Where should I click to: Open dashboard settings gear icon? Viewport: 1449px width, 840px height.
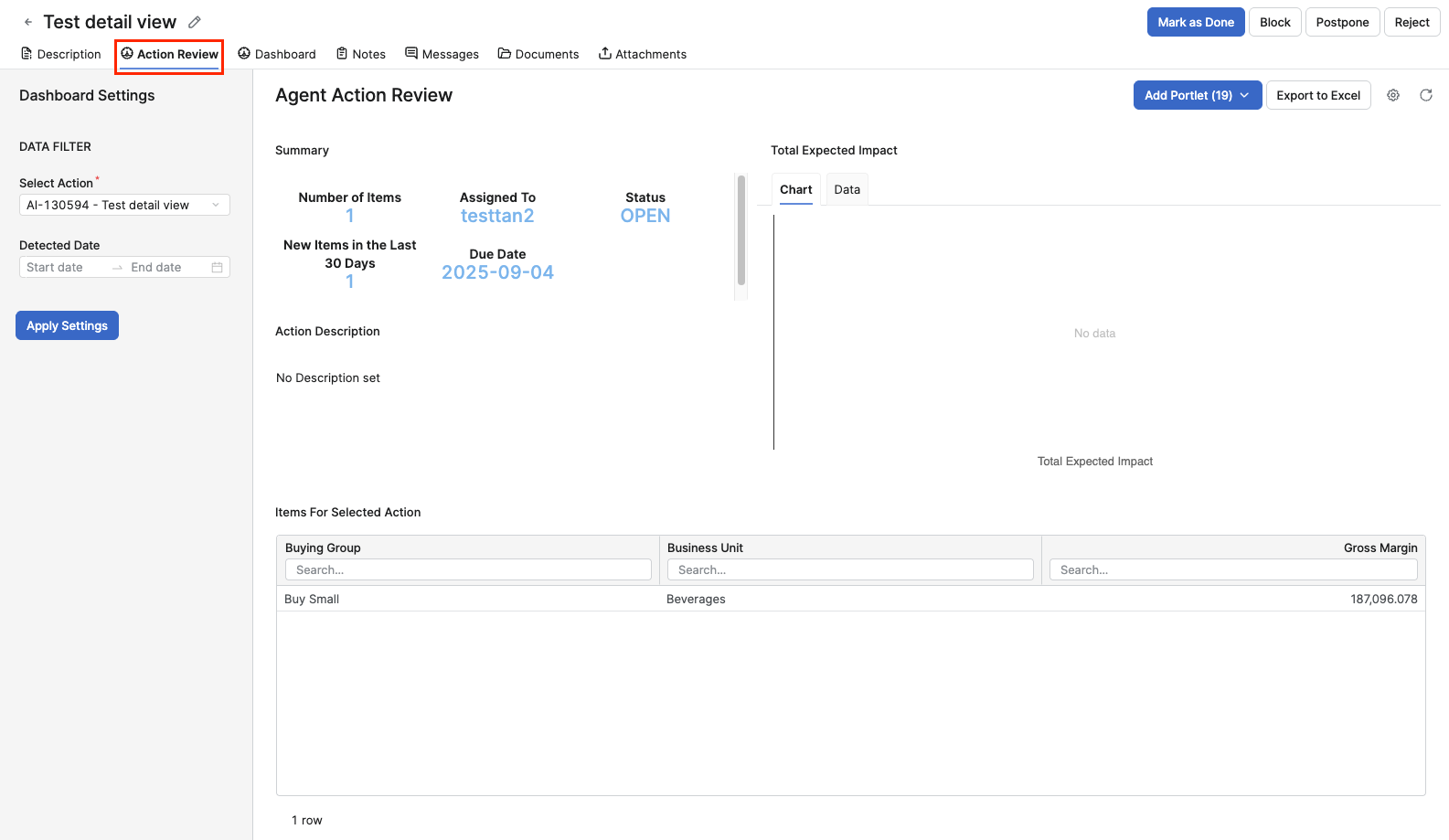tap(1393, 95)
